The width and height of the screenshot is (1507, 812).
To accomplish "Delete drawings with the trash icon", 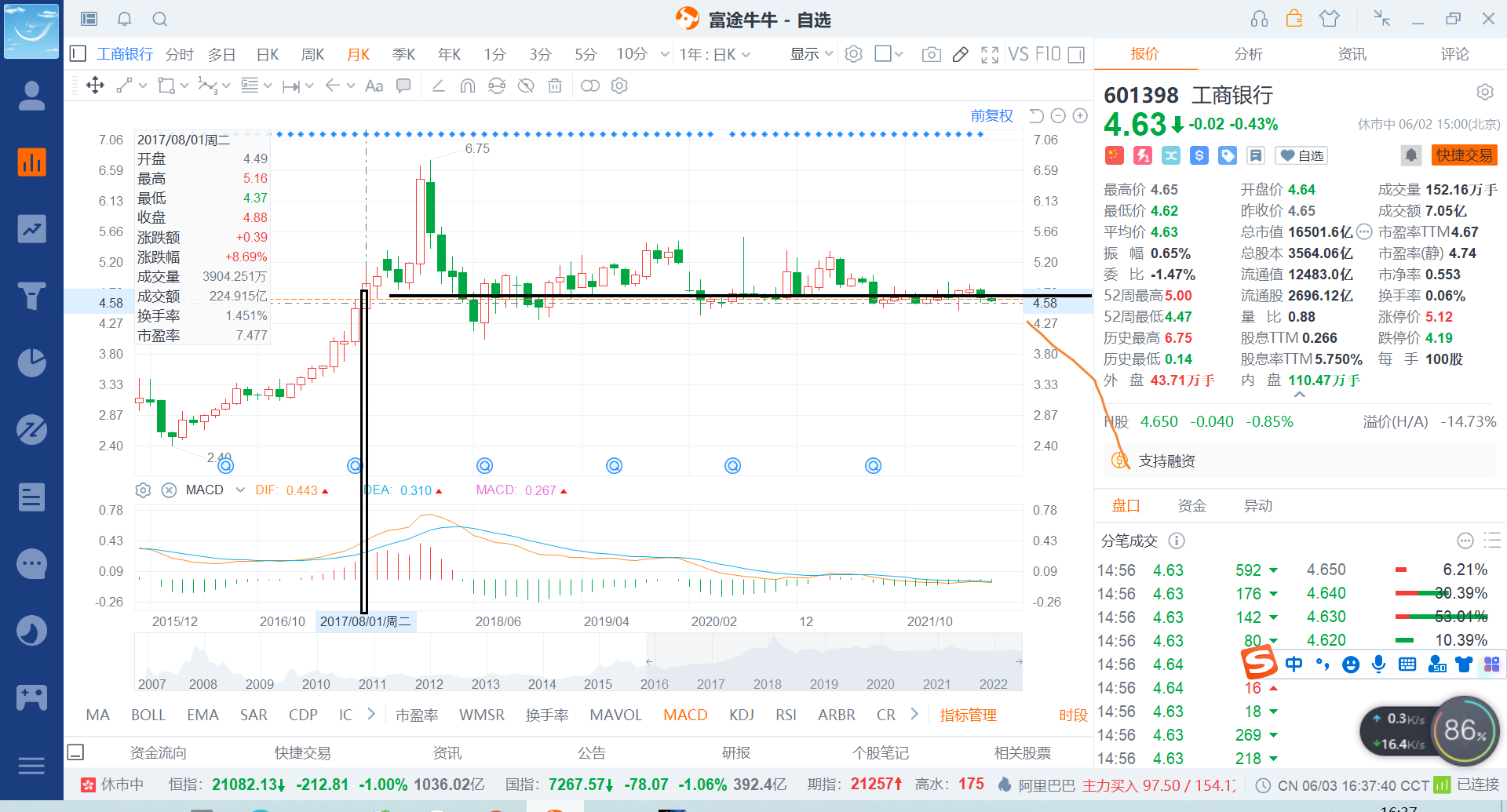I will 555,86.
